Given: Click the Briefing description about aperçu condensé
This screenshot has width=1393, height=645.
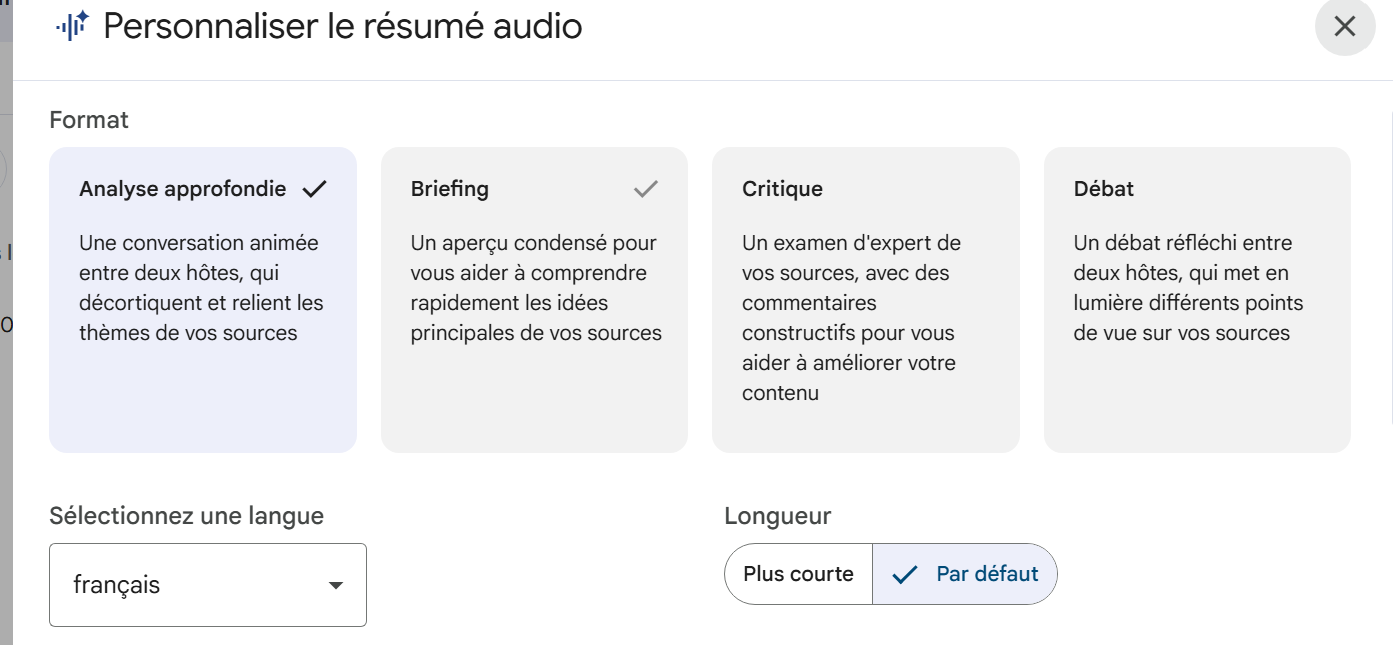Looking at the screenshot, I should coord(535,288).
